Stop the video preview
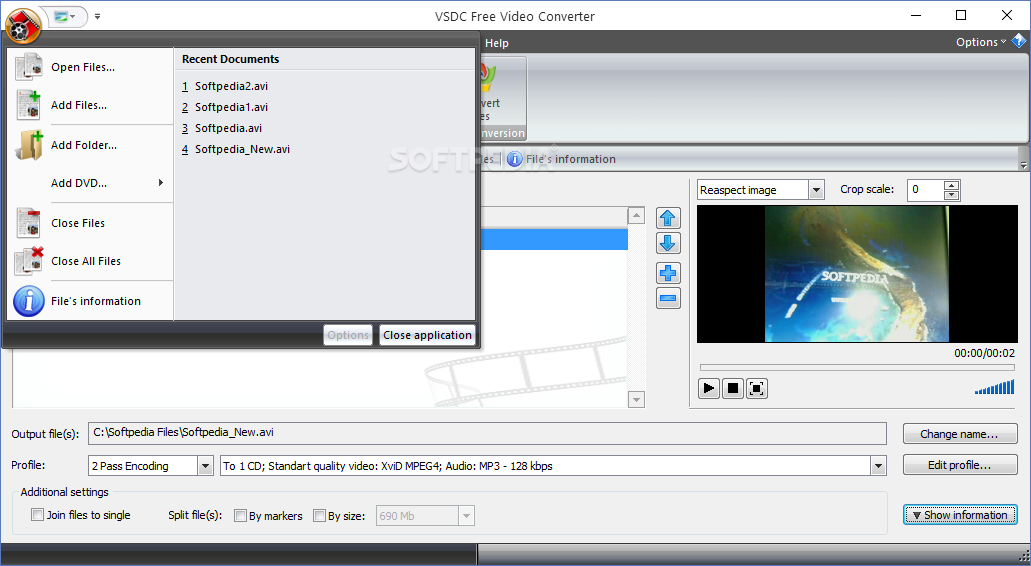 732,389
